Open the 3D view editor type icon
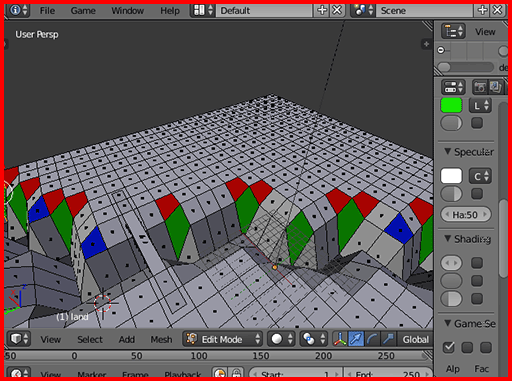Image resolution: width=512 pixels, height=381 pixels. (x=19, y=339)
